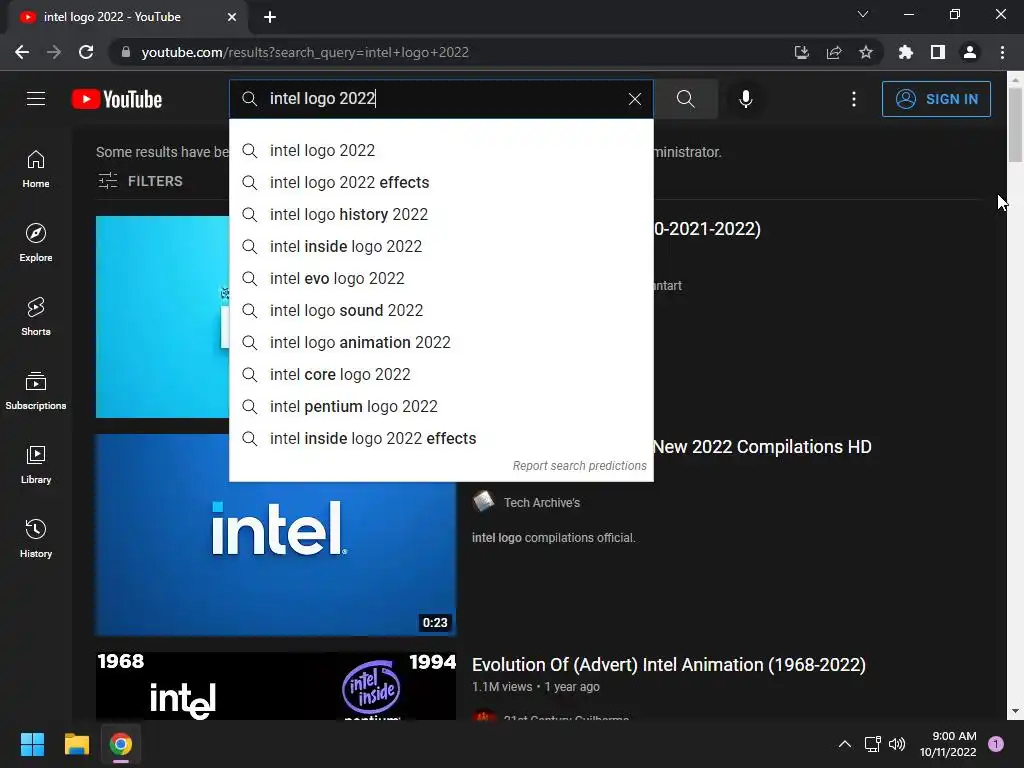Select suggestion "intel logo history 2022"
Image resolution: width=1024 pixels, height=768 pixels.
(441, 214)
